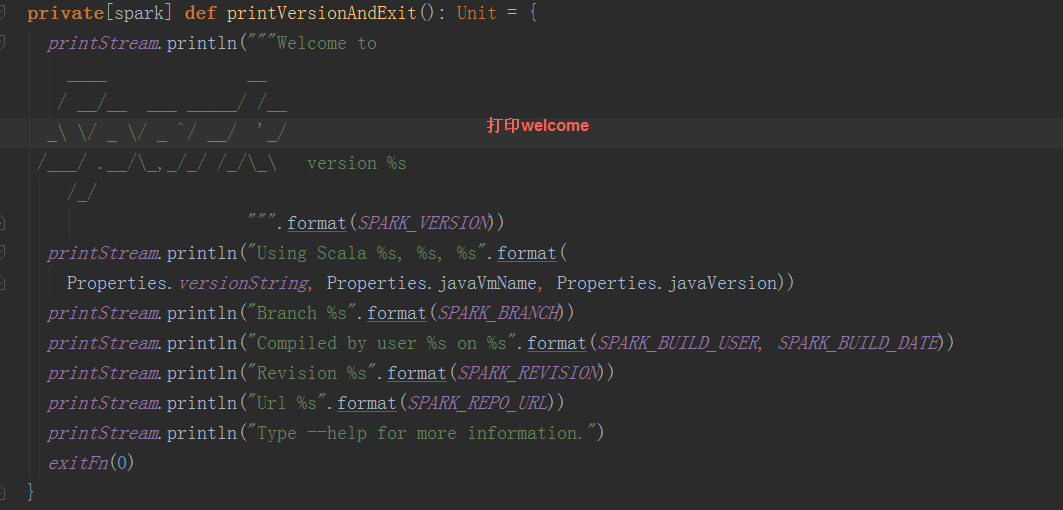Click the 'def' keyword
Screen dimensions: 1063x510
coord(199,13)
